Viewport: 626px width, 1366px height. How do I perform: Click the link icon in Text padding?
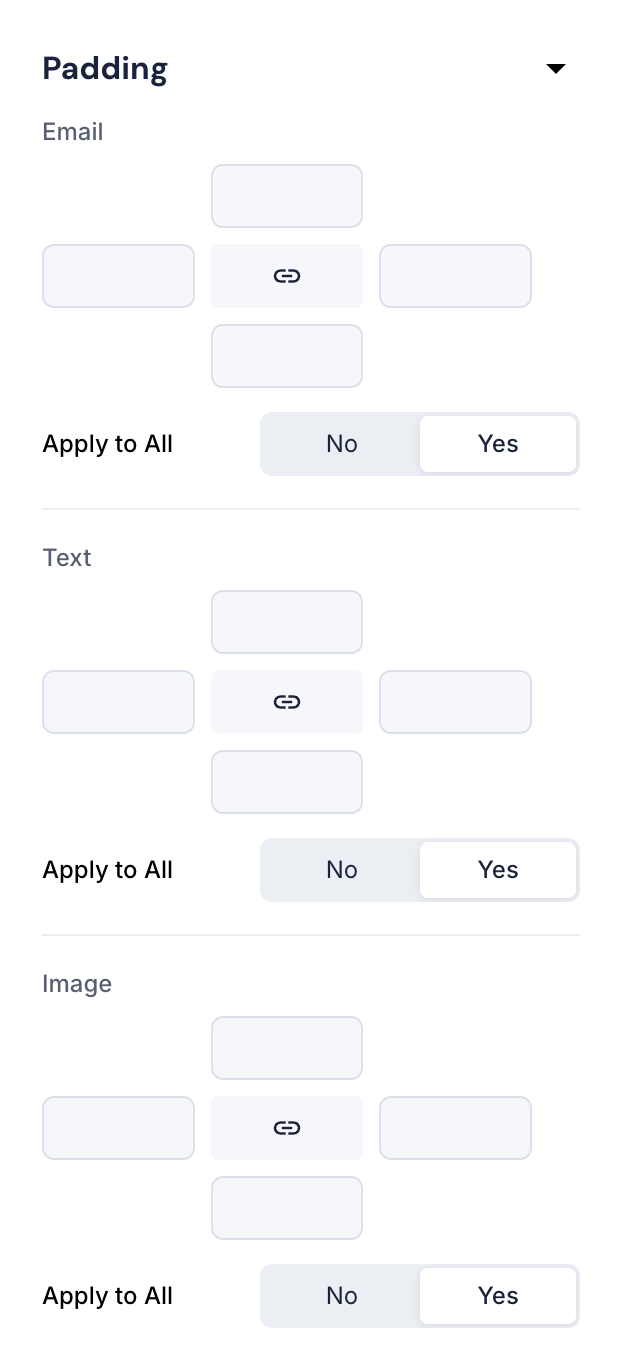287,702
